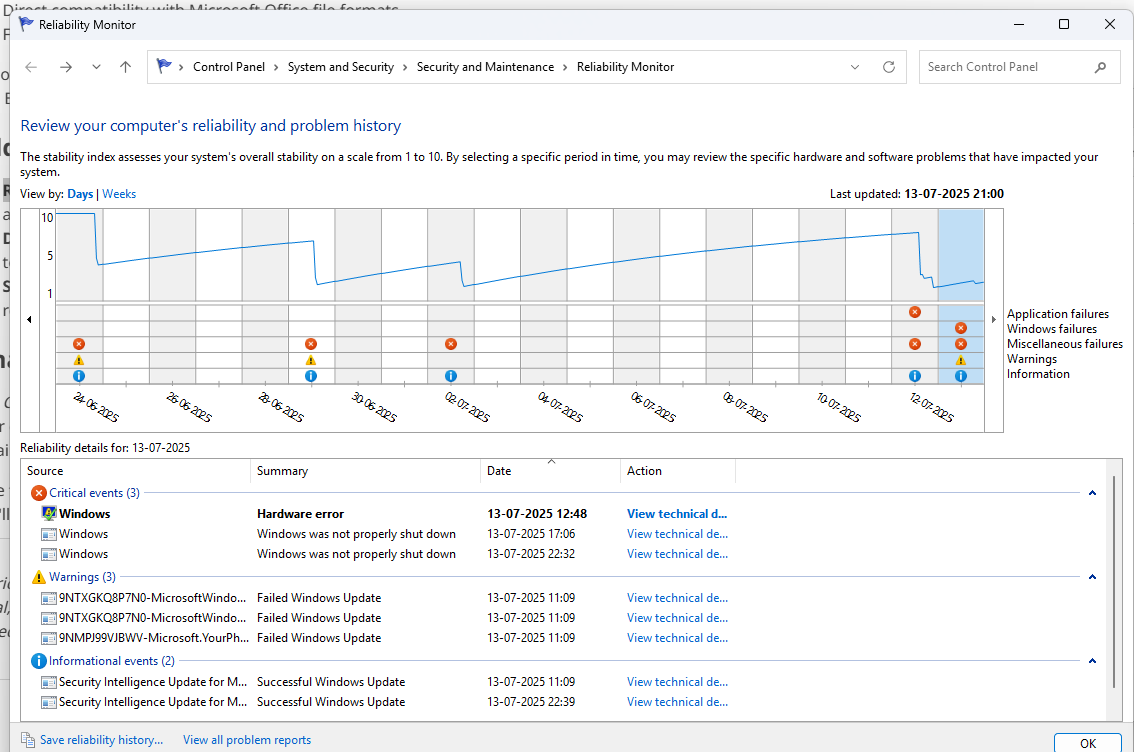Select application failure icon on 12-07-2025
The image size is (1134, 752).
coord(915,312)
